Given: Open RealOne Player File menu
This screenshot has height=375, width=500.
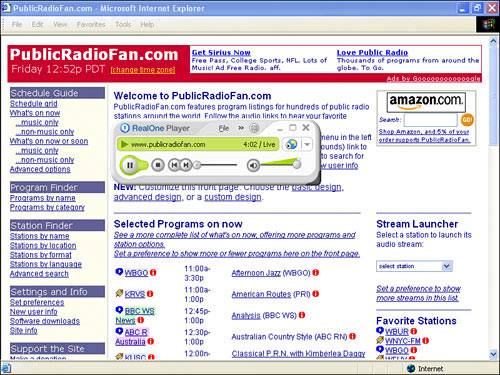Looking at the screenshot, I should point(224,128).
